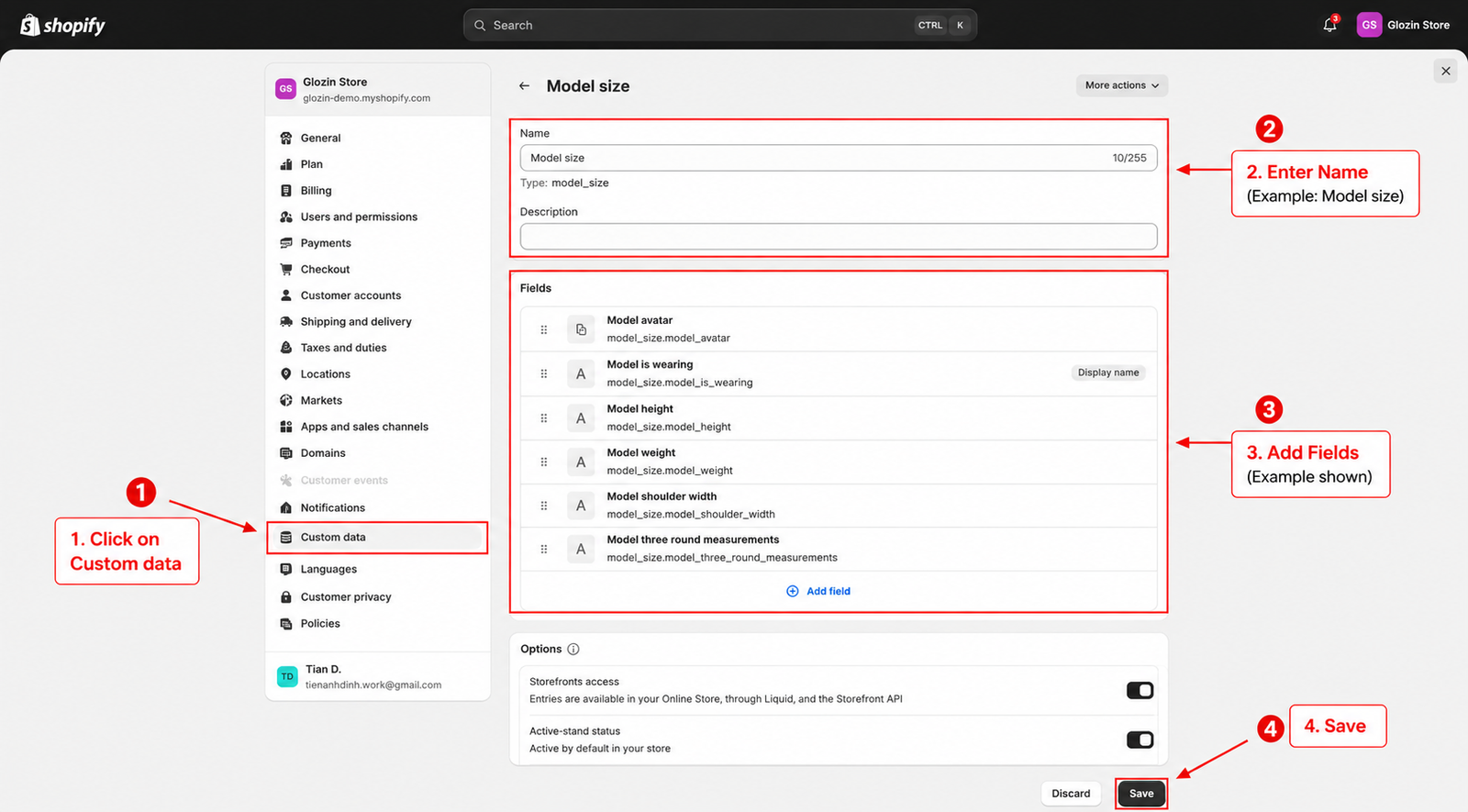Open the Model three round measurements field

coord(839,549)
